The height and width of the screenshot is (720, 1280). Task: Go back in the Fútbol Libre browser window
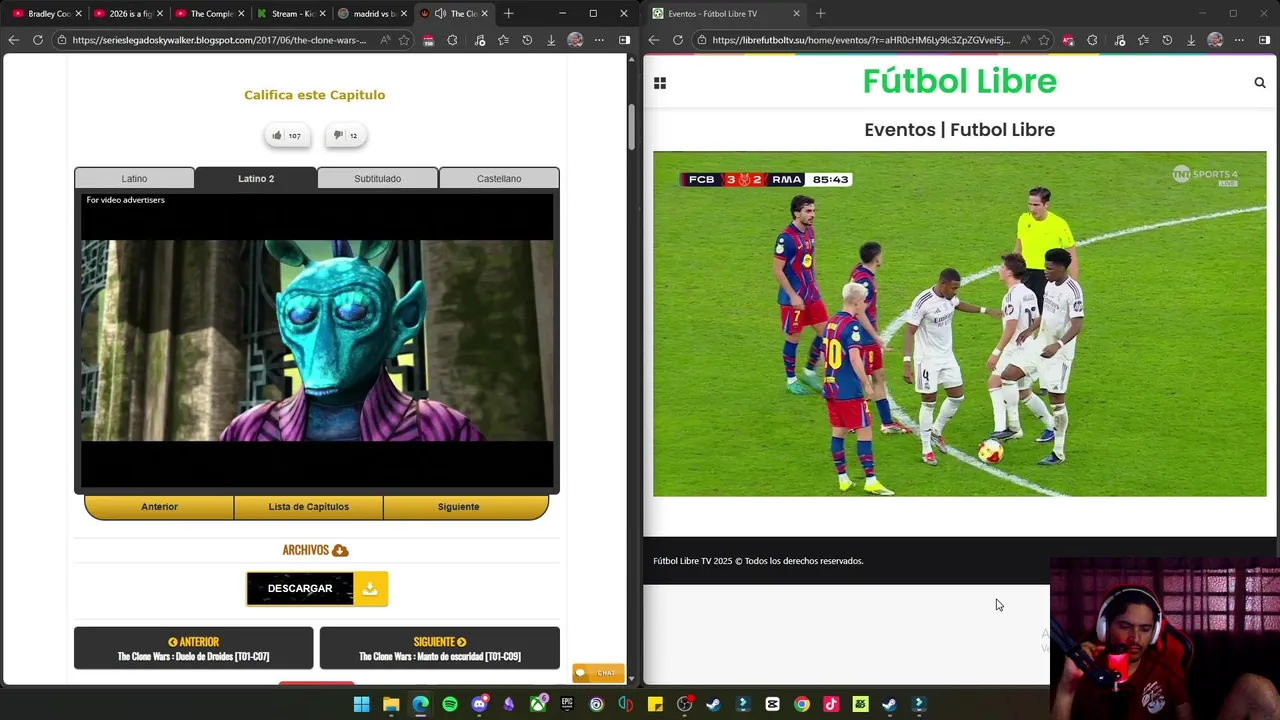coord(654,40)
